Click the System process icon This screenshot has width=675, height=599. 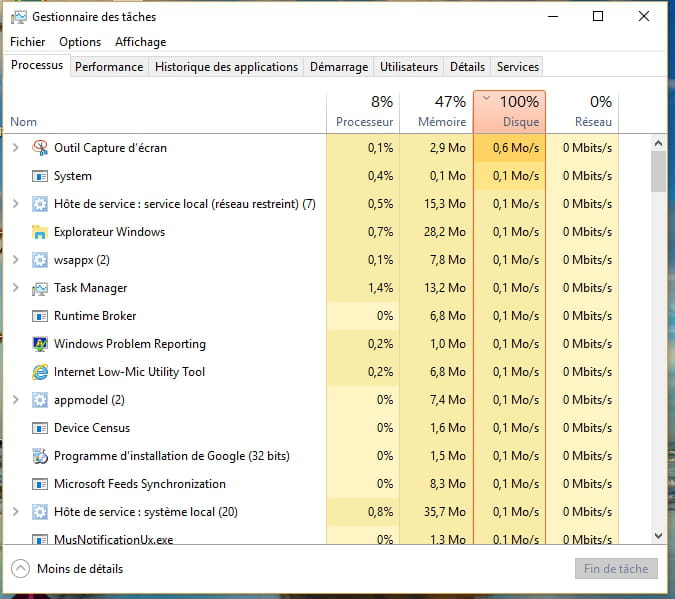40,176
